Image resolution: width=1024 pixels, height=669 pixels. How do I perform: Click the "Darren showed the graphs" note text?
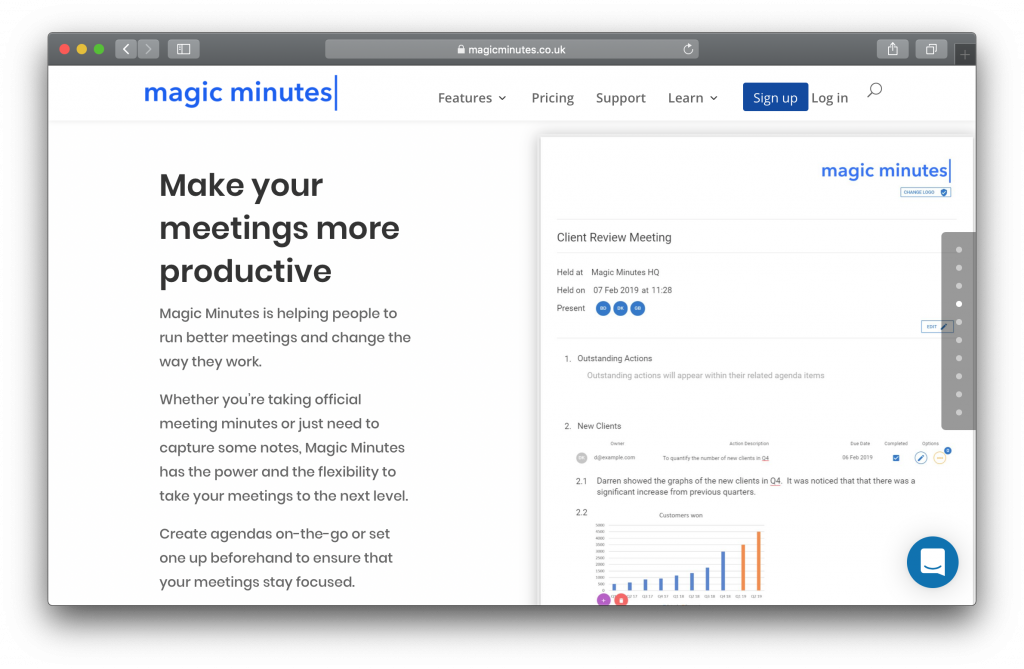[x=756, y=486]
